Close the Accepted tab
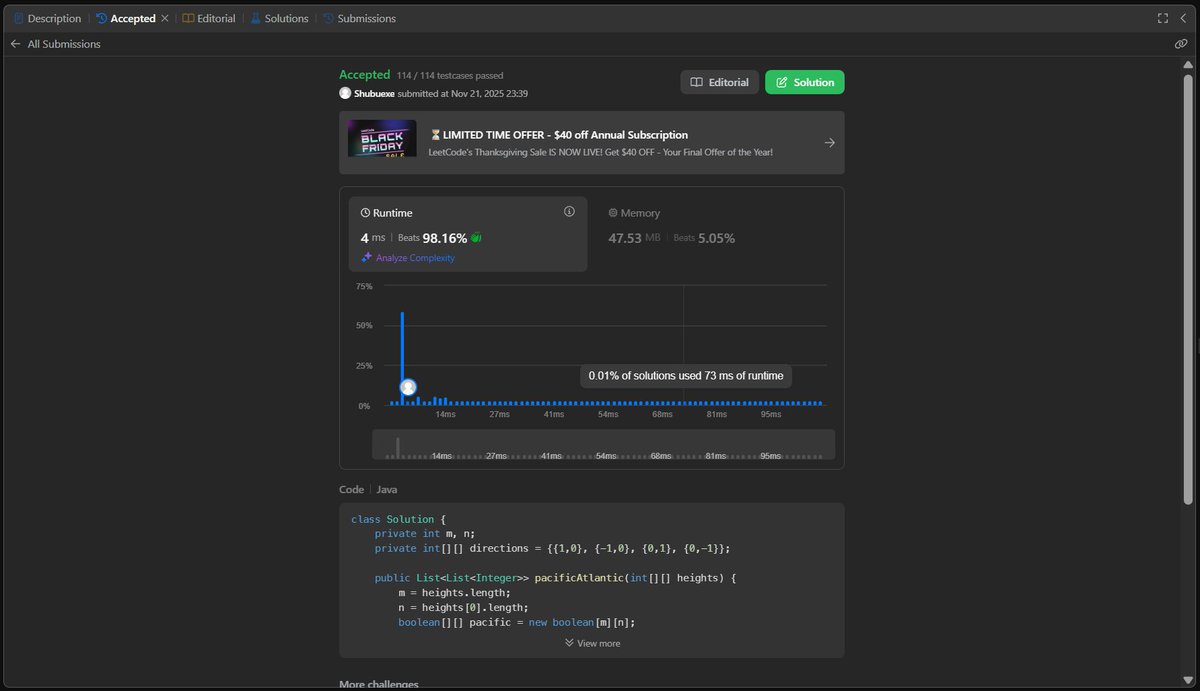The height and width of the screenshot is (691, 1200). tap(165, 18)
